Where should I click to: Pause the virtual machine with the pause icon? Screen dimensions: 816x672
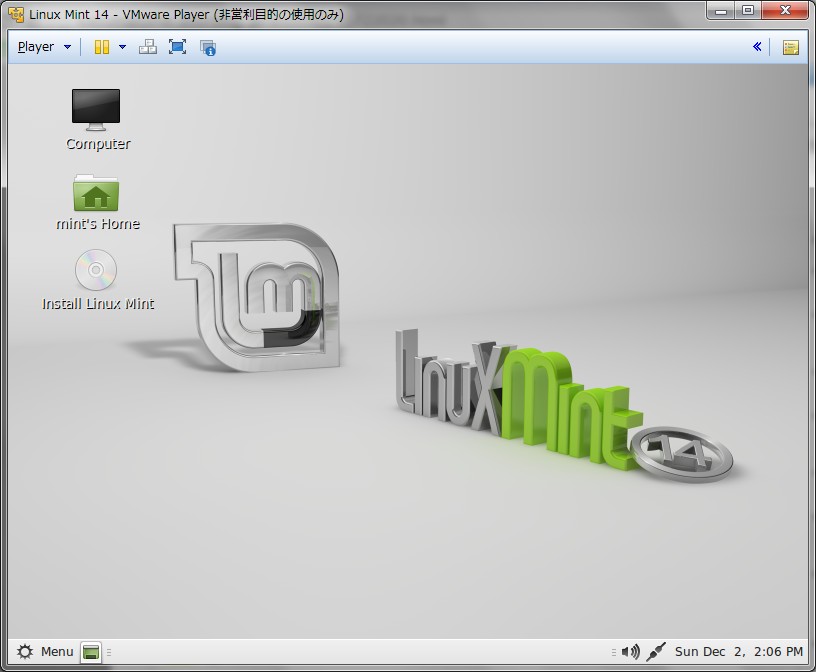101,47
